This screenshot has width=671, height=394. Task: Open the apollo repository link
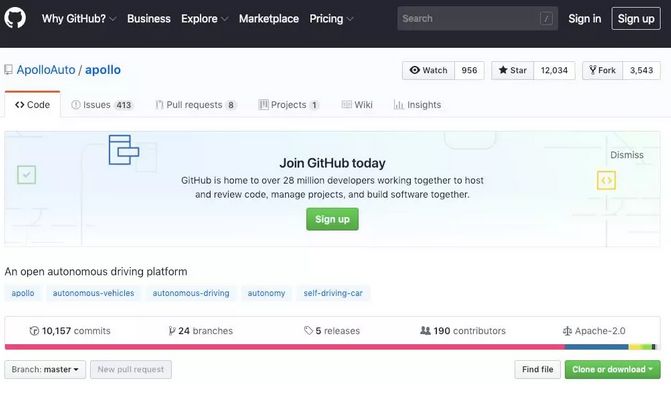[x=103, y=70]
